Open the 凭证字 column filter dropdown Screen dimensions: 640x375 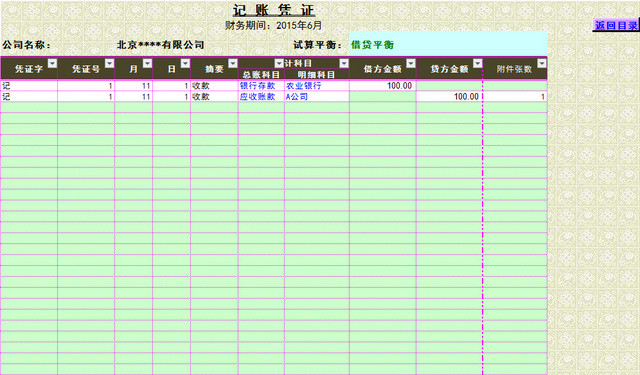tap(52, 63)
